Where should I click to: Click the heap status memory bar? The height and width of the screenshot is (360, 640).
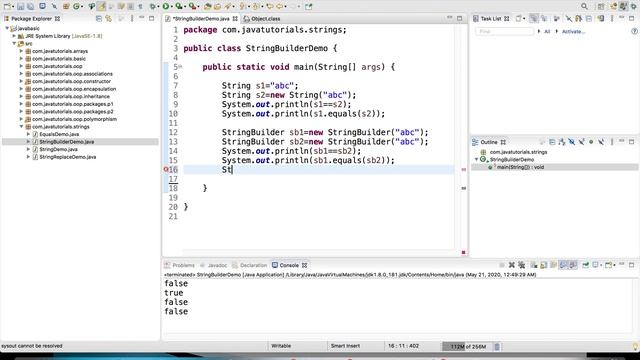(x=467, y=347)
